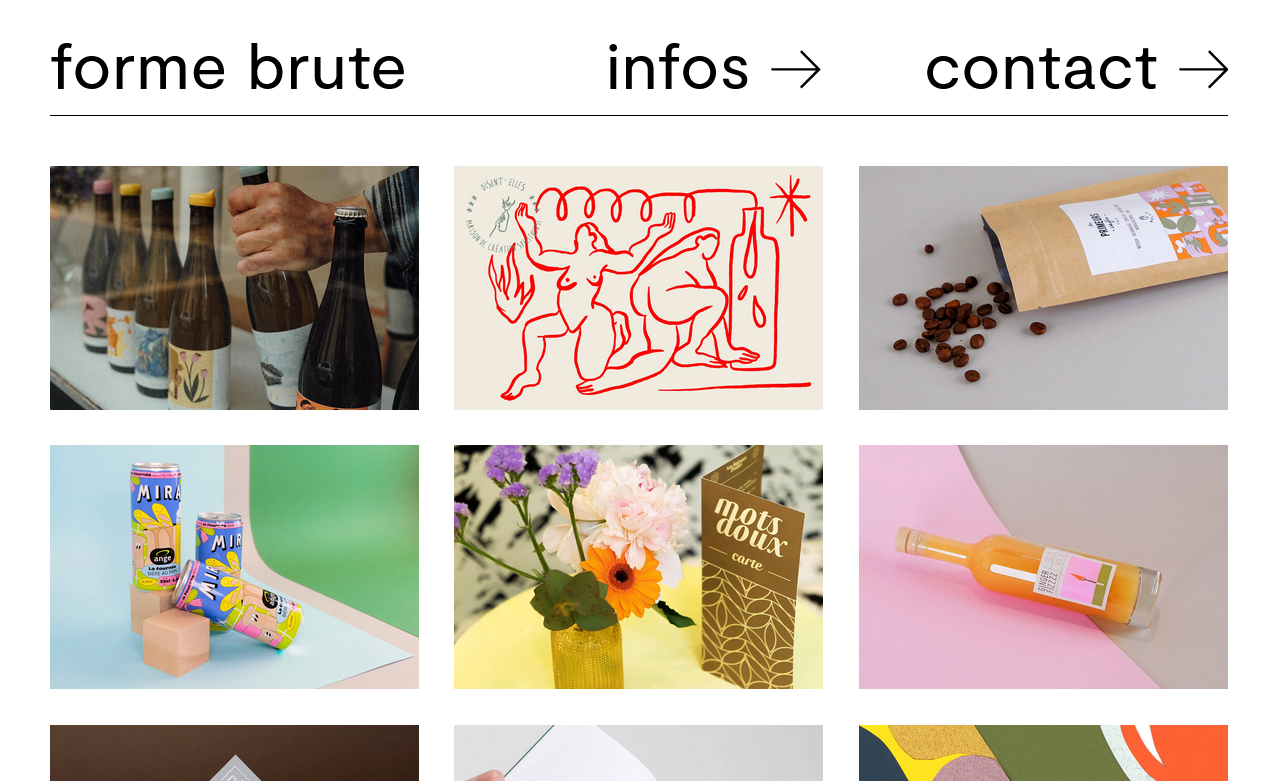
Task: Open the light grey paper project thumbnail
Action: [x=638, y=753]
